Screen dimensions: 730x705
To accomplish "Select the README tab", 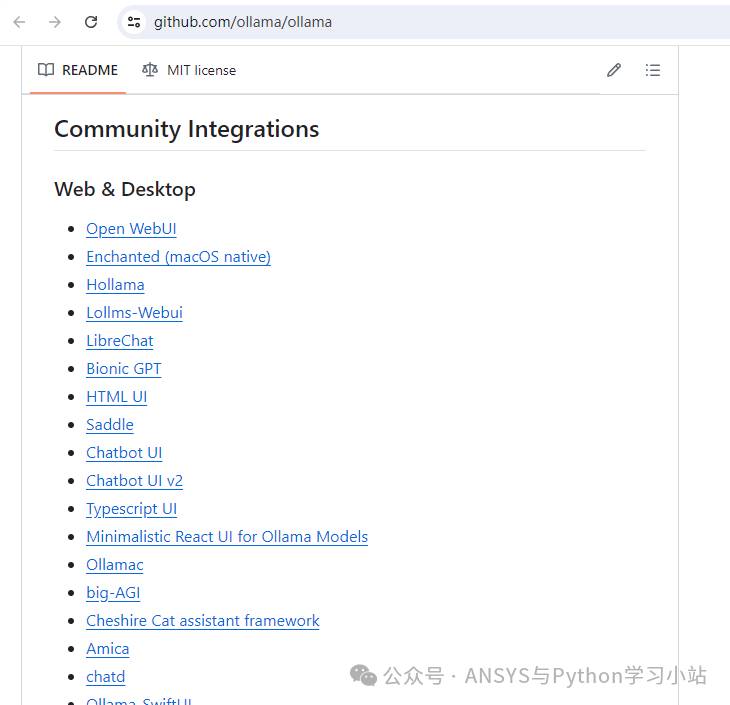I will tap(78, 70).
